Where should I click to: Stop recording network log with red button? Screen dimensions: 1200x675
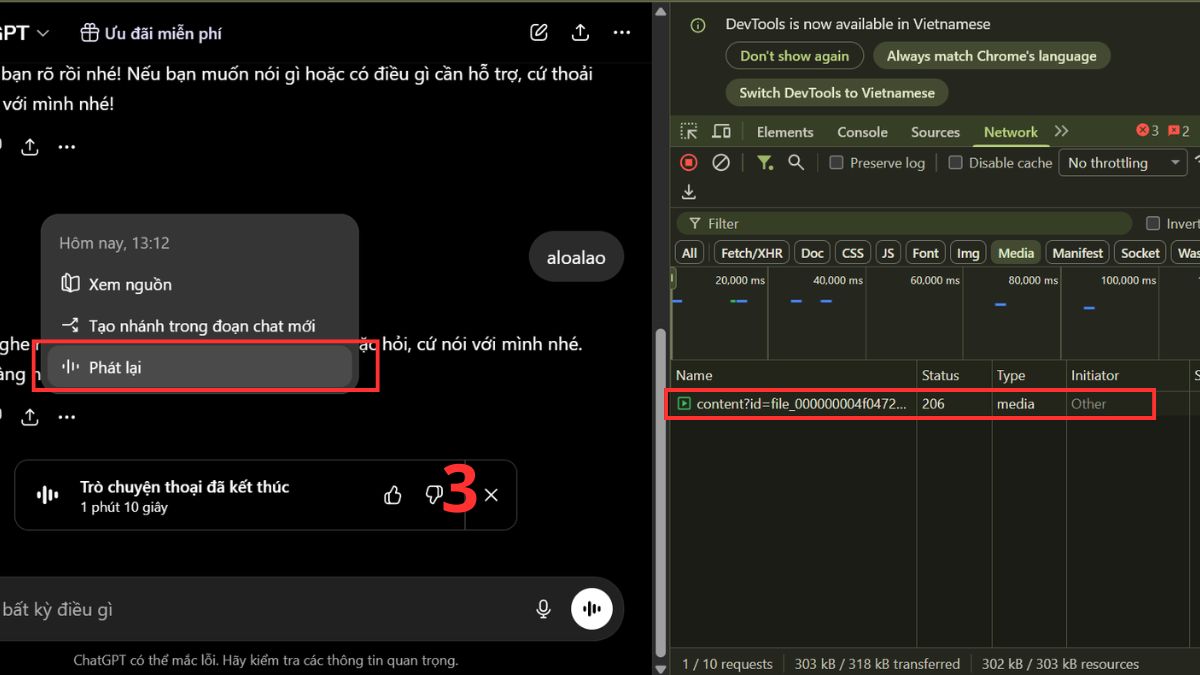coord(689,162)
